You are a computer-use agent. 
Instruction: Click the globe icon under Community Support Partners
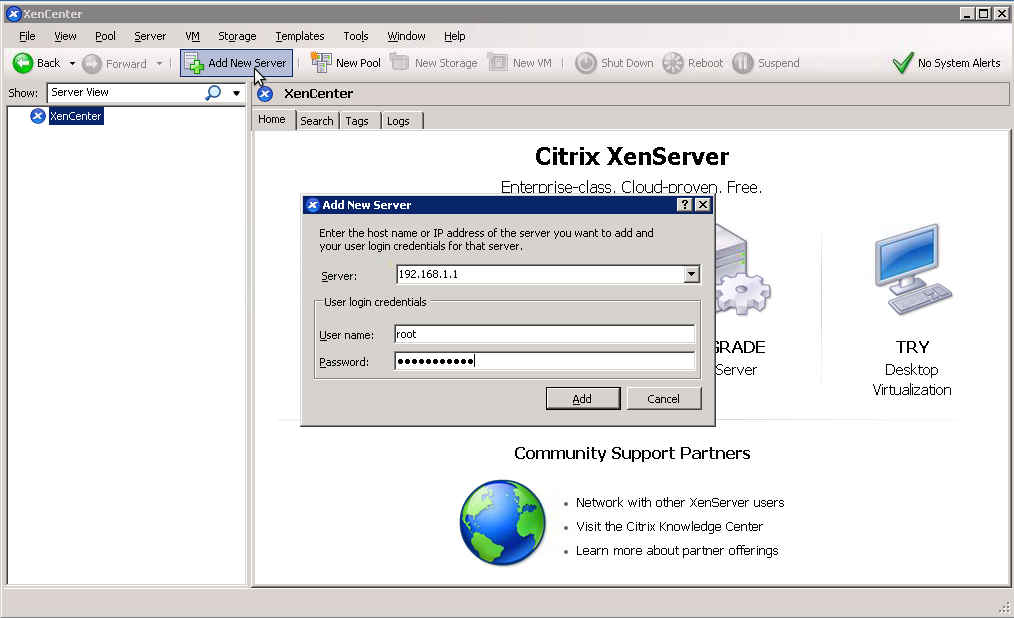(502, 522)
